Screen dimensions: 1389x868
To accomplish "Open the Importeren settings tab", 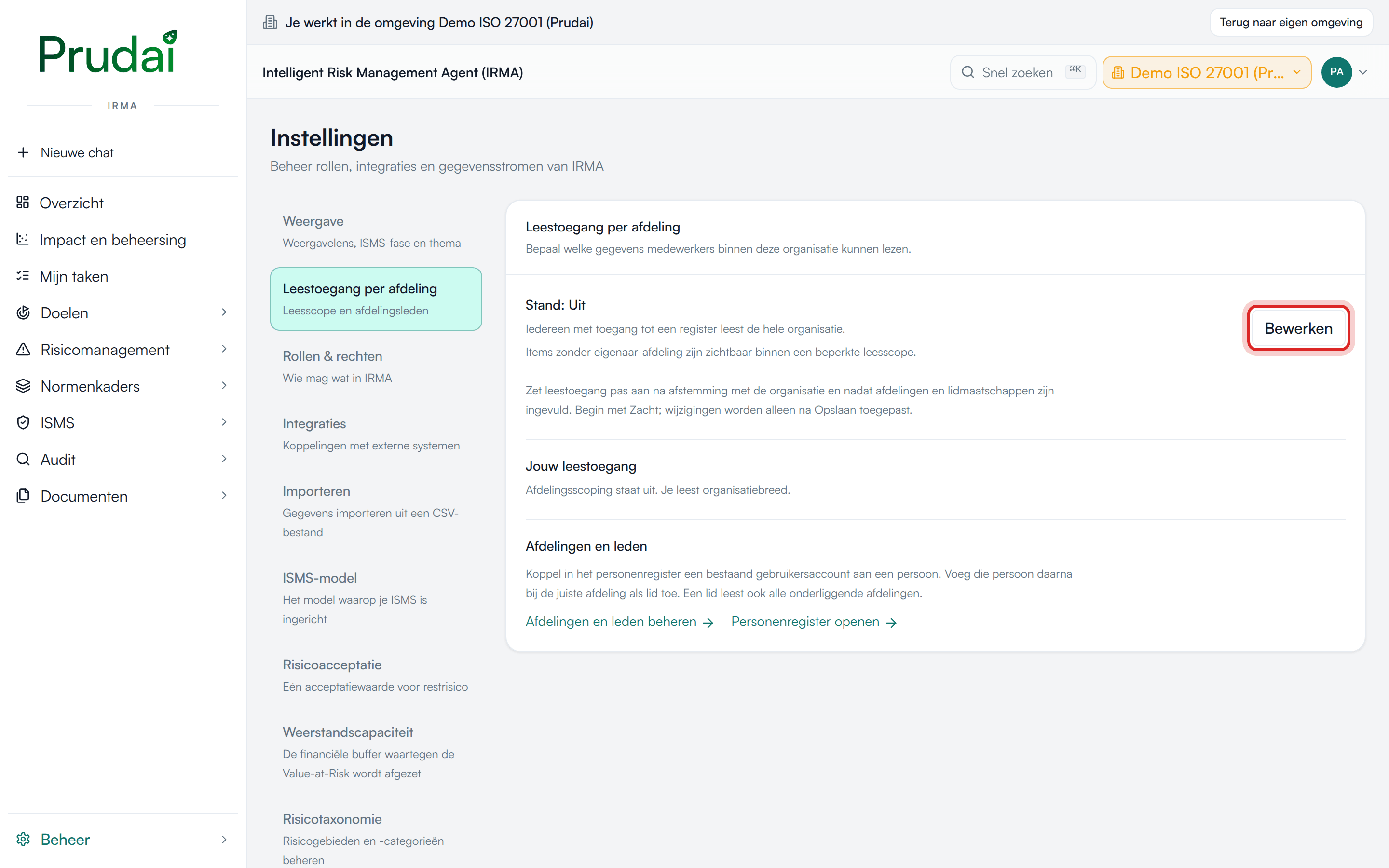I will (x=376, y=511).
